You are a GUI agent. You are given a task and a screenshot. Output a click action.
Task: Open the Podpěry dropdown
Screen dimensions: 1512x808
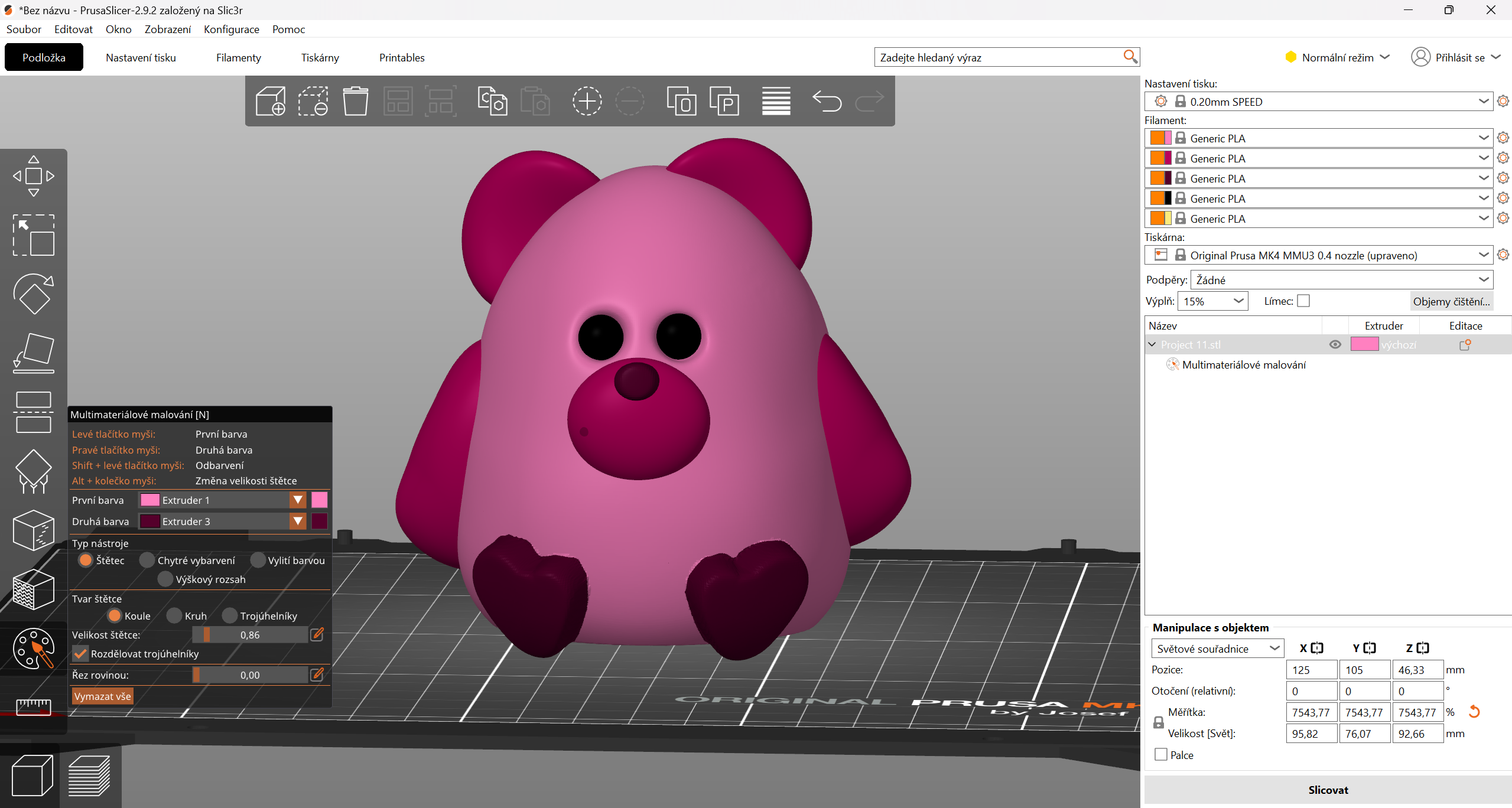[1341, 280]
